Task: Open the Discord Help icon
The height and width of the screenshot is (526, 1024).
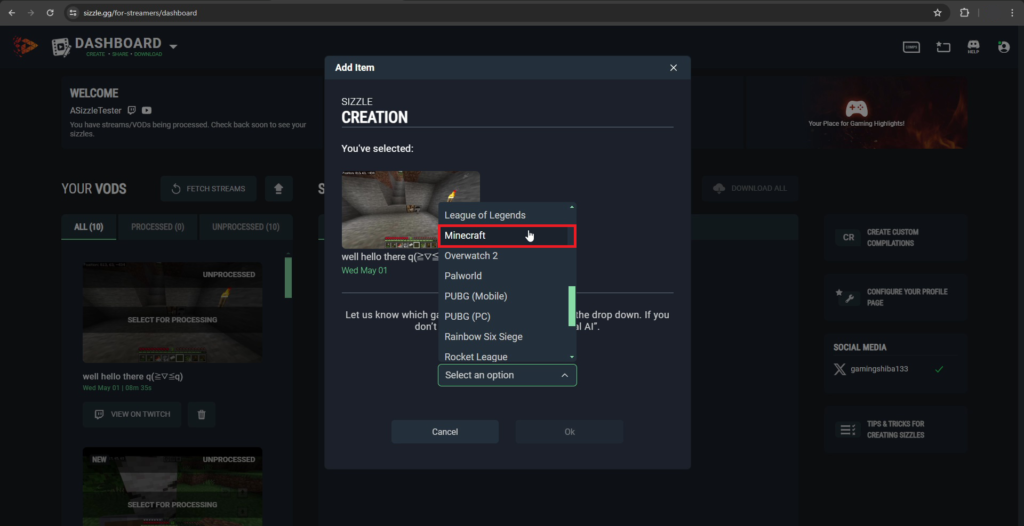Action: [973, 47]
